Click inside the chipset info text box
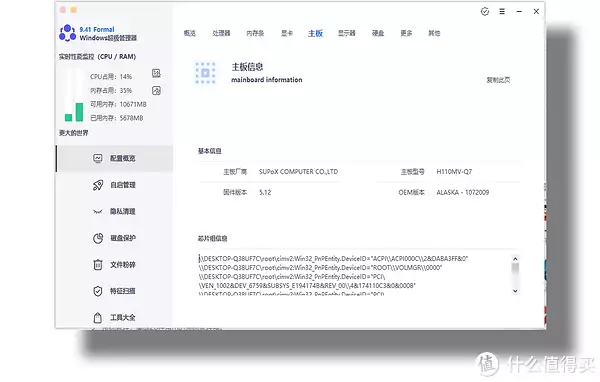 click(354, 275)
